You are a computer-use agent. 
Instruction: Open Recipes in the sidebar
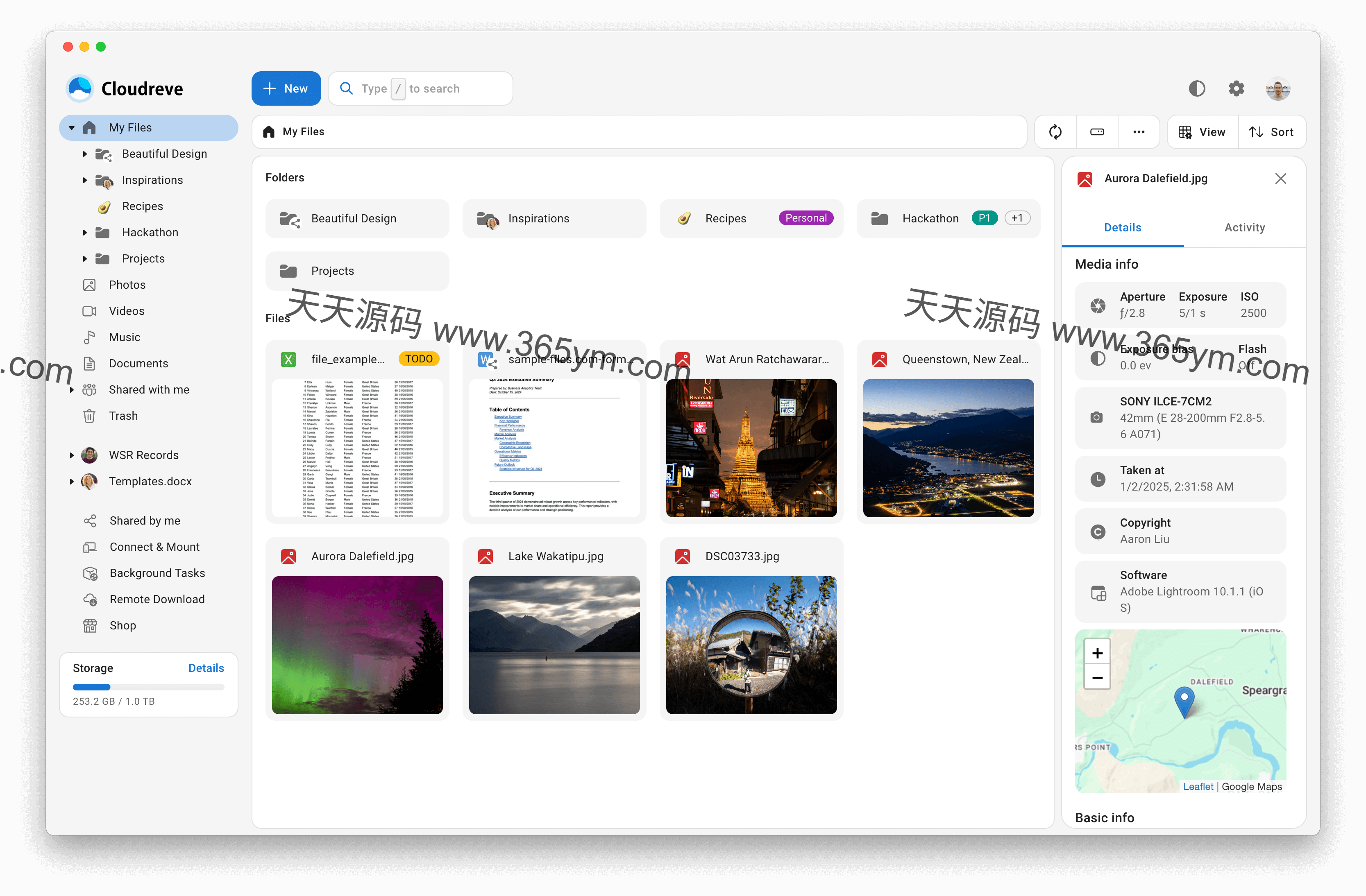[142, 206]
